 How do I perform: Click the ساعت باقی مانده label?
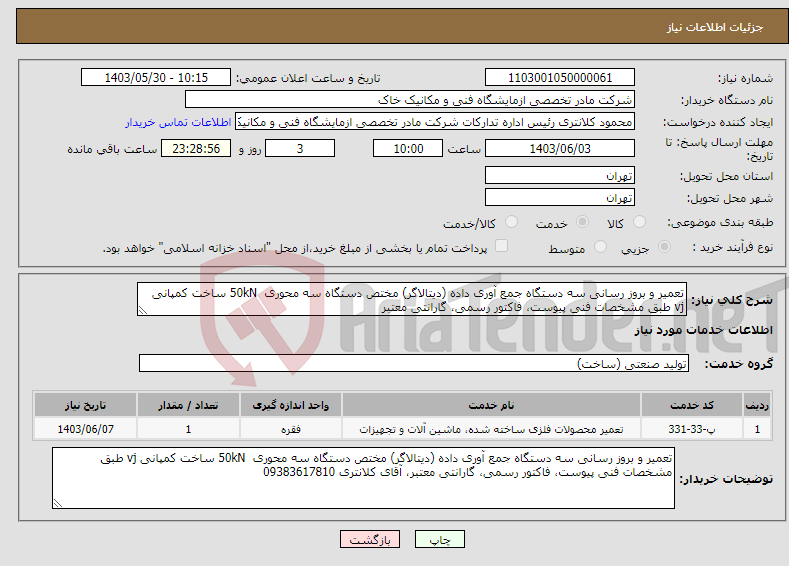click(112, 149)
